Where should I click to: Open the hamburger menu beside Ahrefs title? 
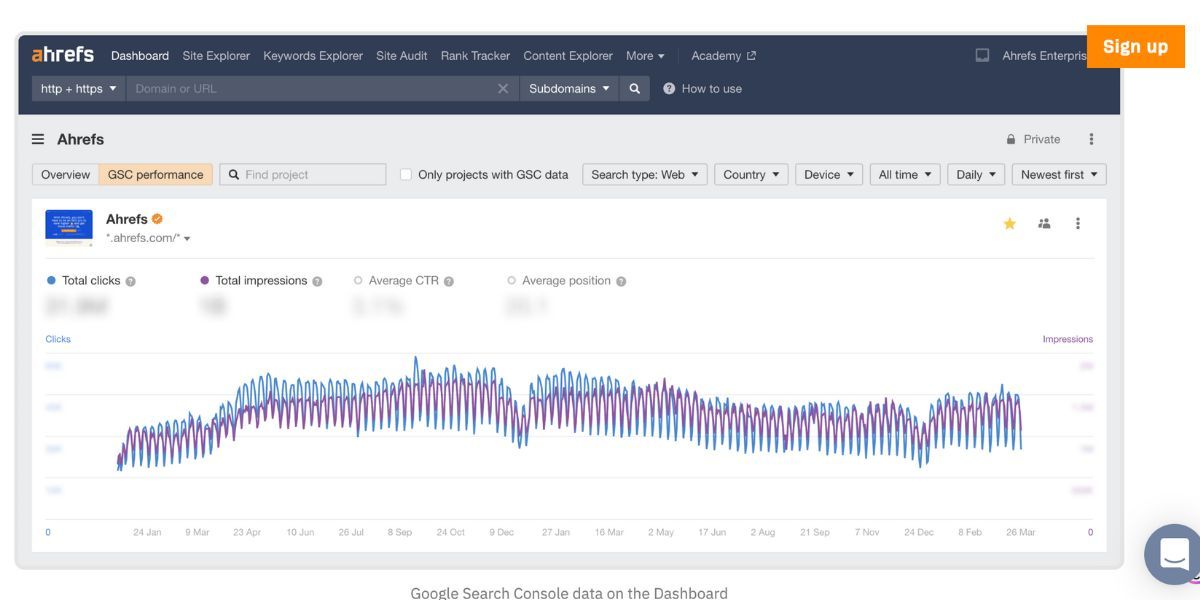pos(37,139)
